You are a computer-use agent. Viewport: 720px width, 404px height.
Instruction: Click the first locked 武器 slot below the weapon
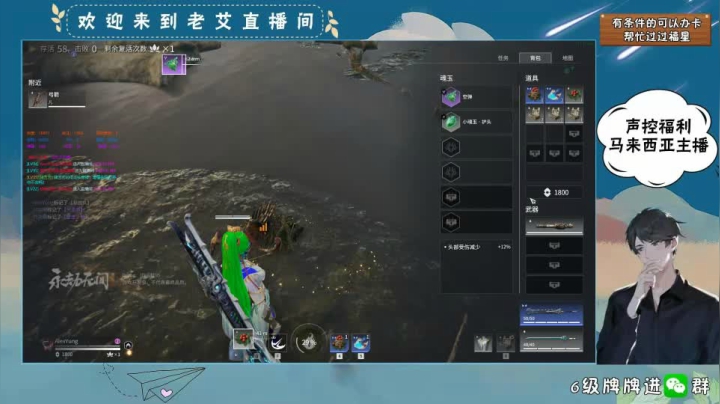pyautogui.click(x=554, y=246)
